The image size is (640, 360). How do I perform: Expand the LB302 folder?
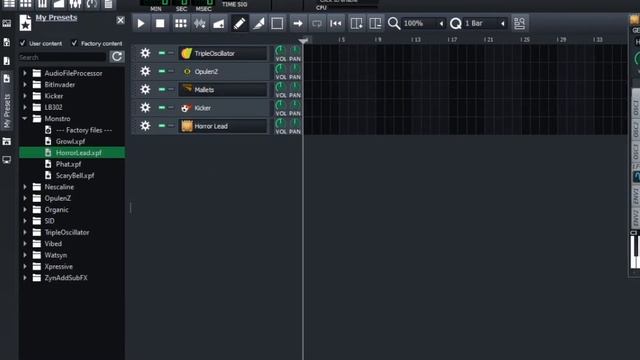tap(25, 107)
